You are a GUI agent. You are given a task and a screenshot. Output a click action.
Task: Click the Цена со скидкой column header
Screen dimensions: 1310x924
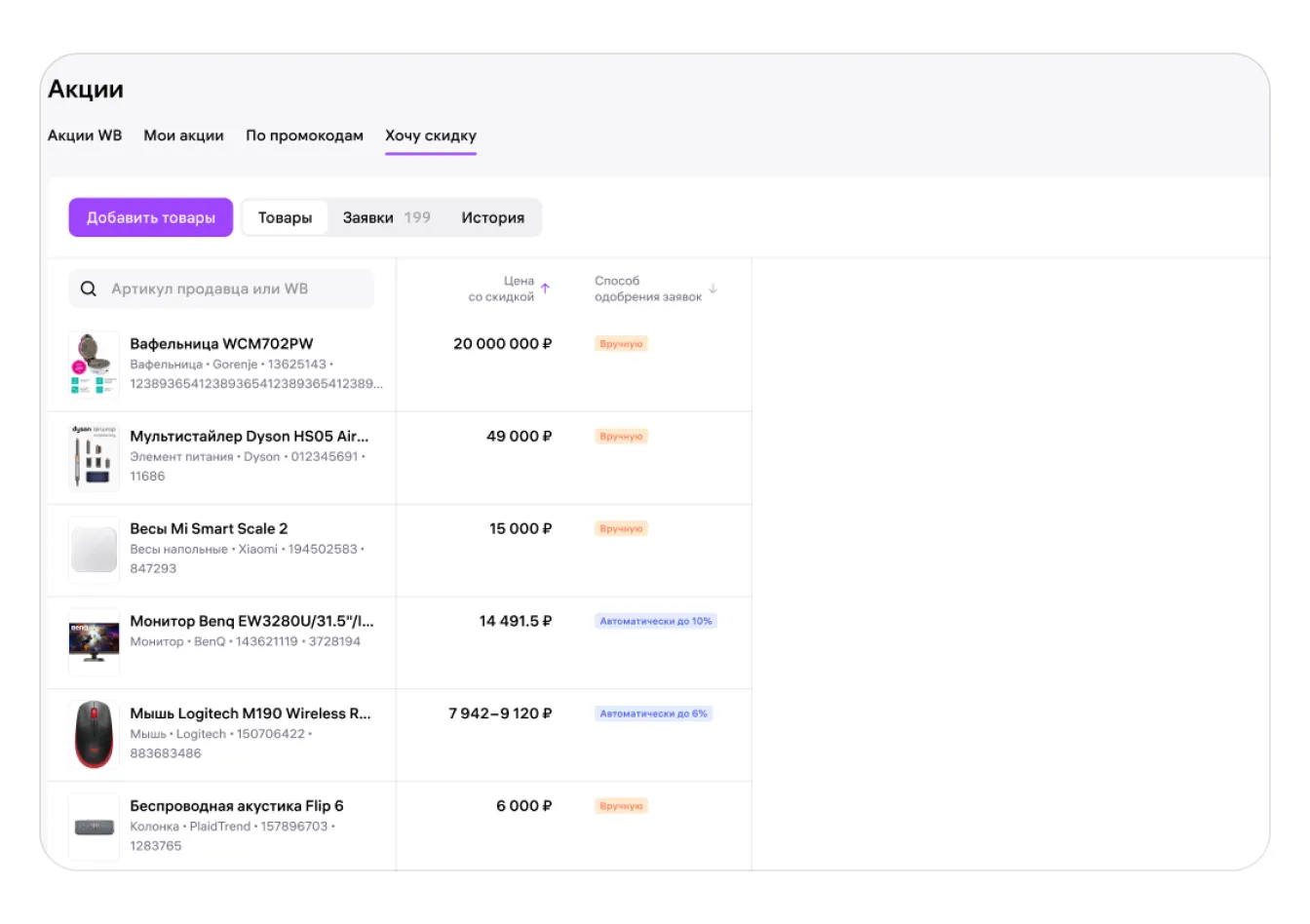pyautogui.click(x=501, y=289)
